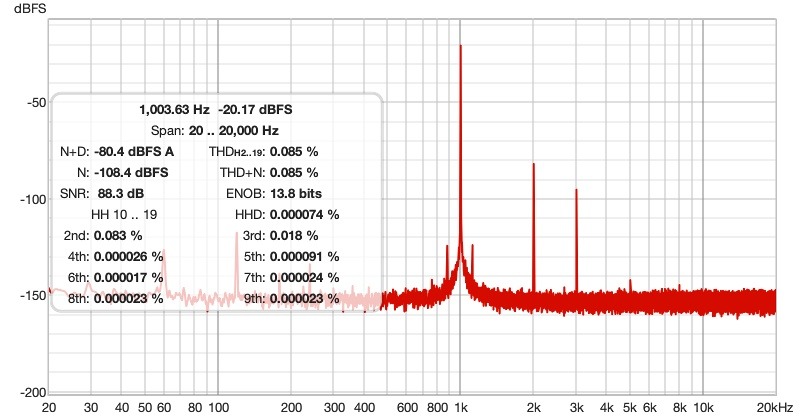Click the THD+N 0.085 % value
800x420 pixels.
click(x=294, y=172)
